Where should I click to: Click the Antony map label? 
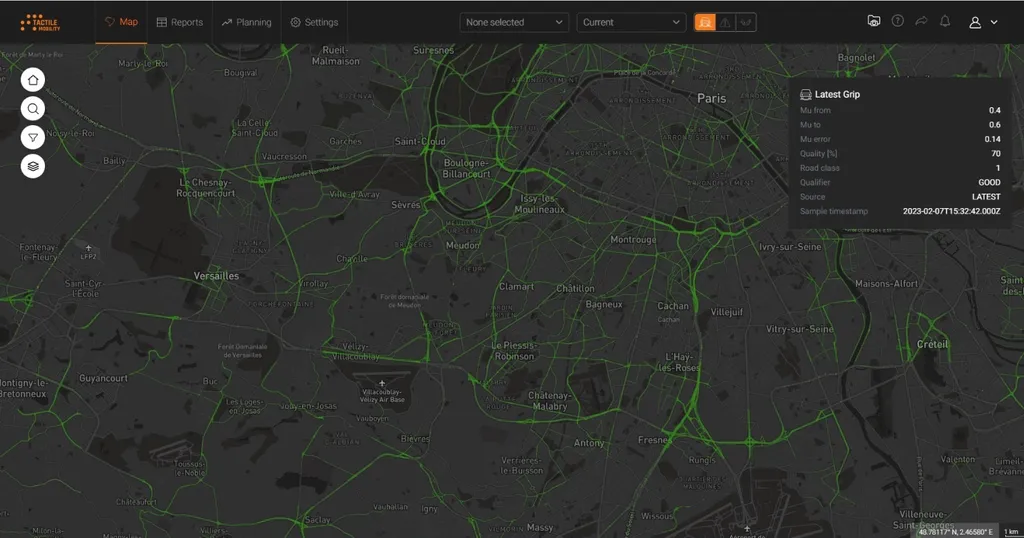click(588, 443)
